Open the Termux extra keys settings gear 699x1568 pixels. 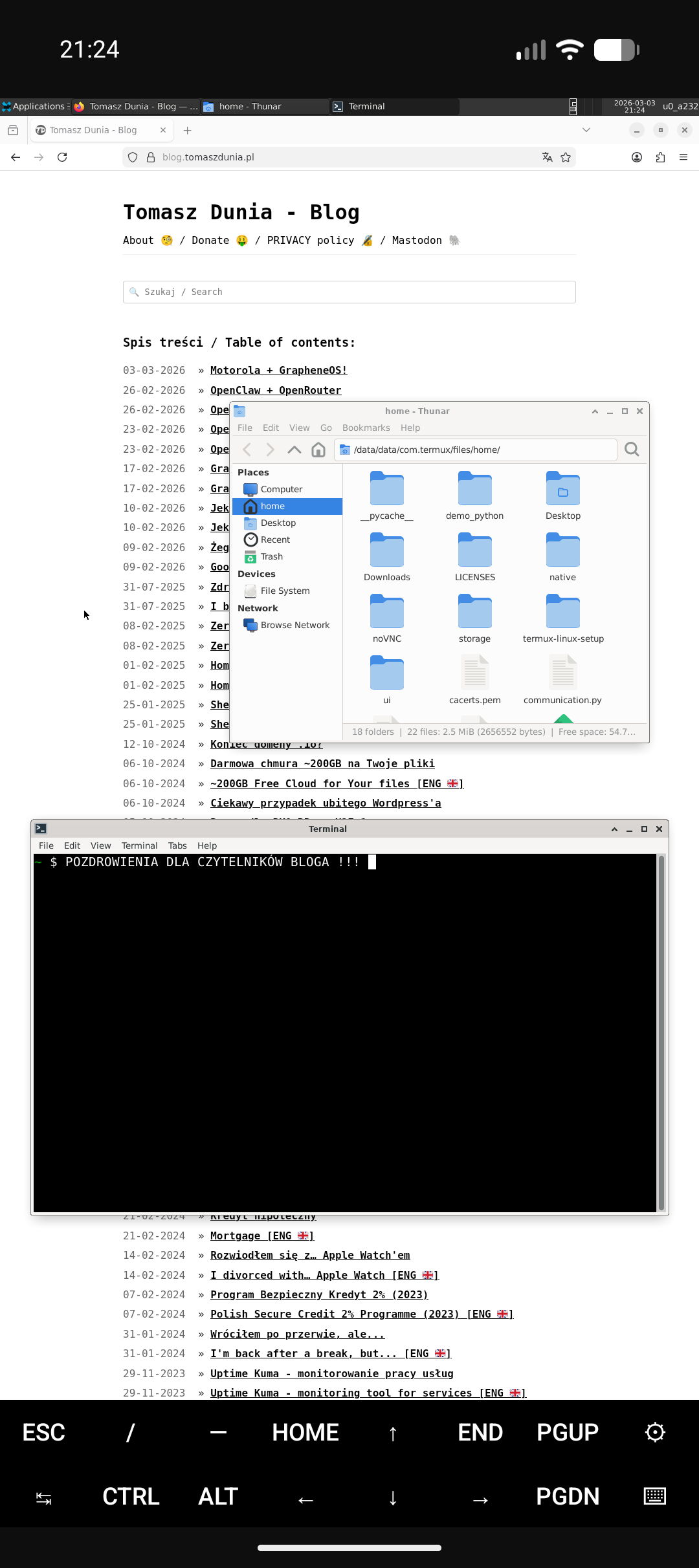(x=655, y=1432)
